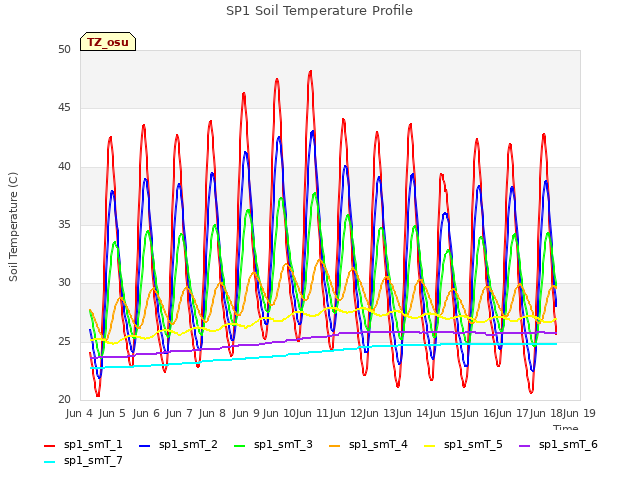Viewport: 640px width, 480px height.
Task: Click the red sp1_smT_1 legend swatch
Action: pos(49,446)
